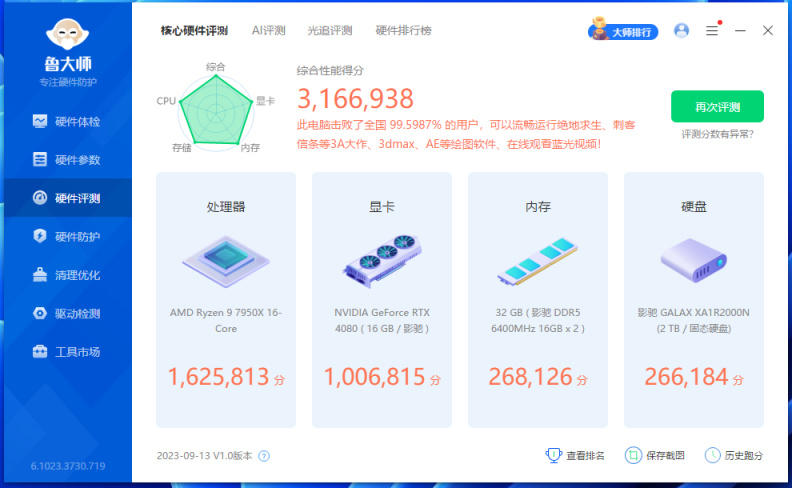Open the 历史跑分 link

[x=744, y=456]
